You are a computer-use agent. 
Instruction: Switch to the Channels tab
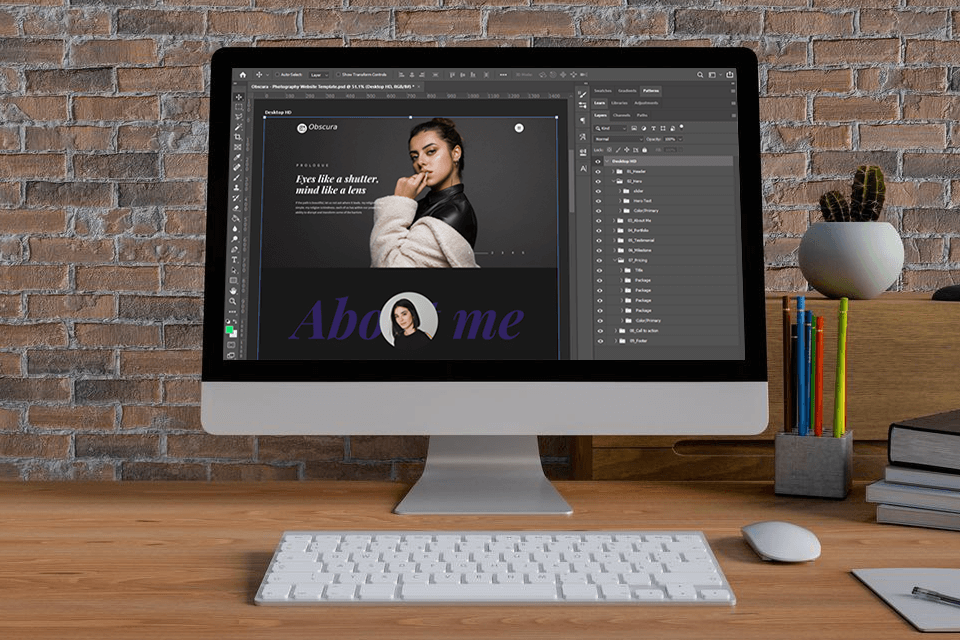point(621,115)
